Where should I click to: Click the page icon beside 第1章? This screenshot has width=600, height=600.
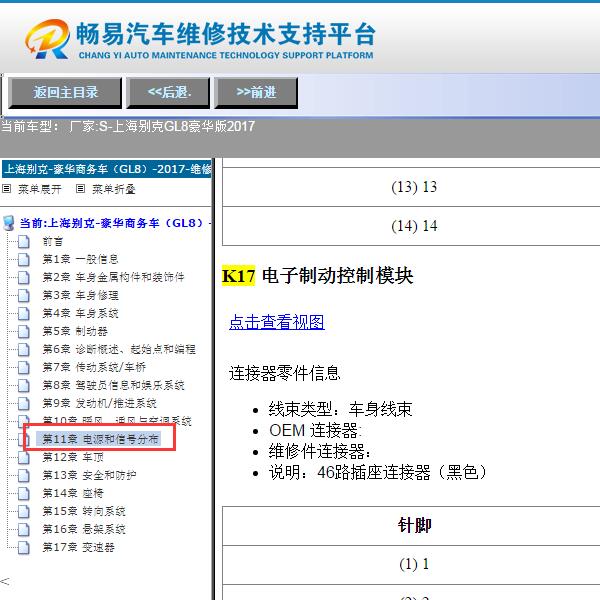point(24,259)
